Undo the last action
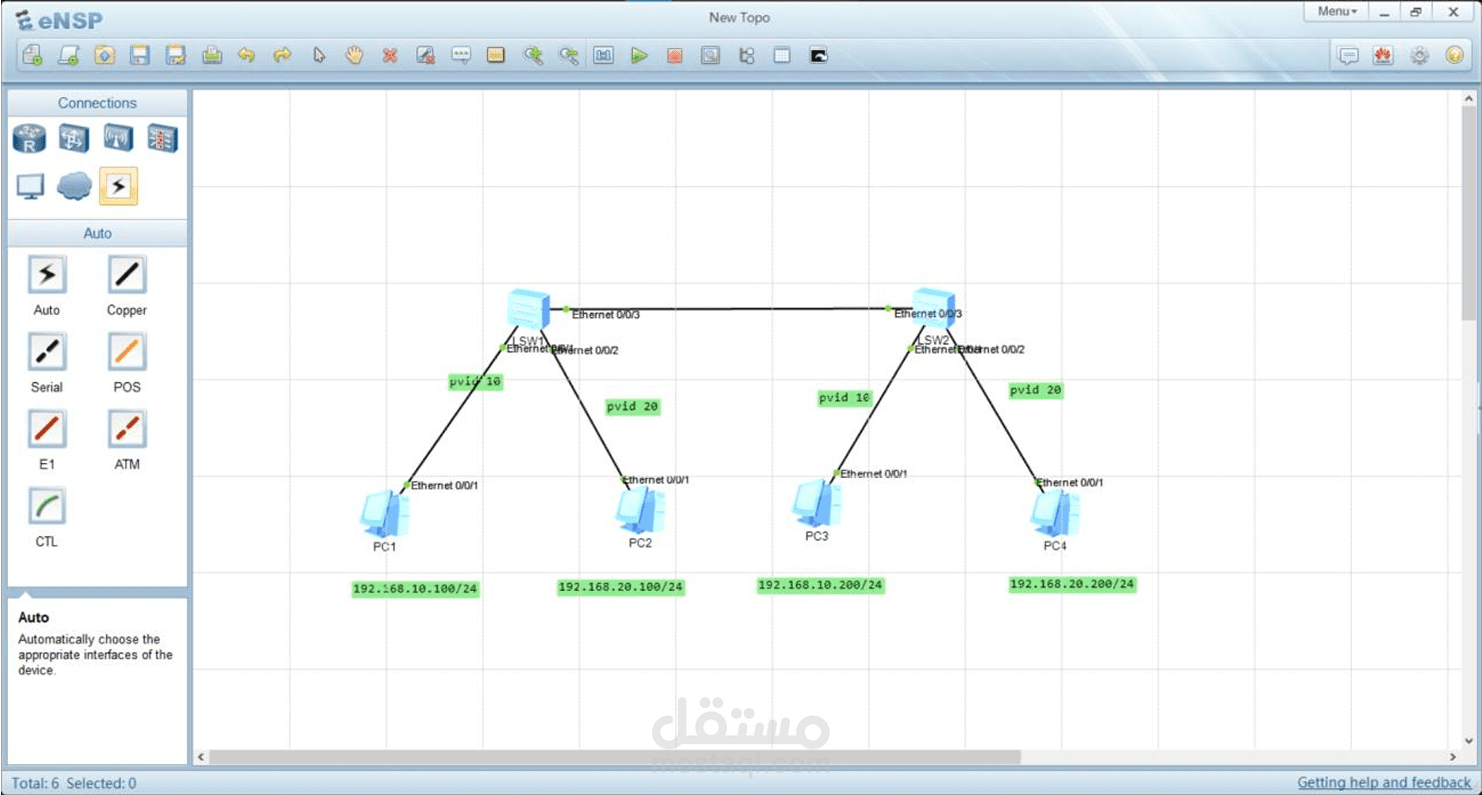 (x=247, y=56)
